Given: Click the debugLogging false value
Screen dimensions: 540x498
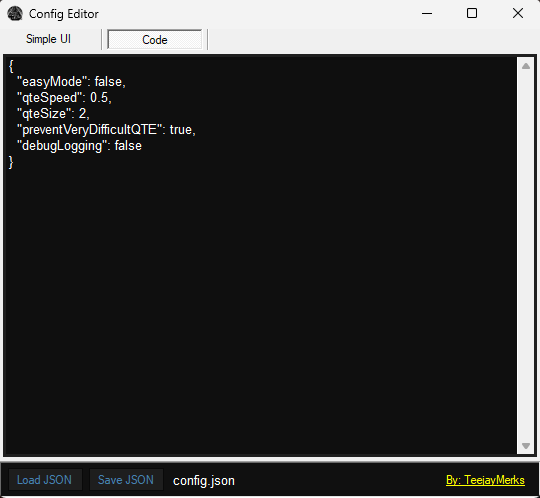Looking at the screenshot, I should 128,146.
